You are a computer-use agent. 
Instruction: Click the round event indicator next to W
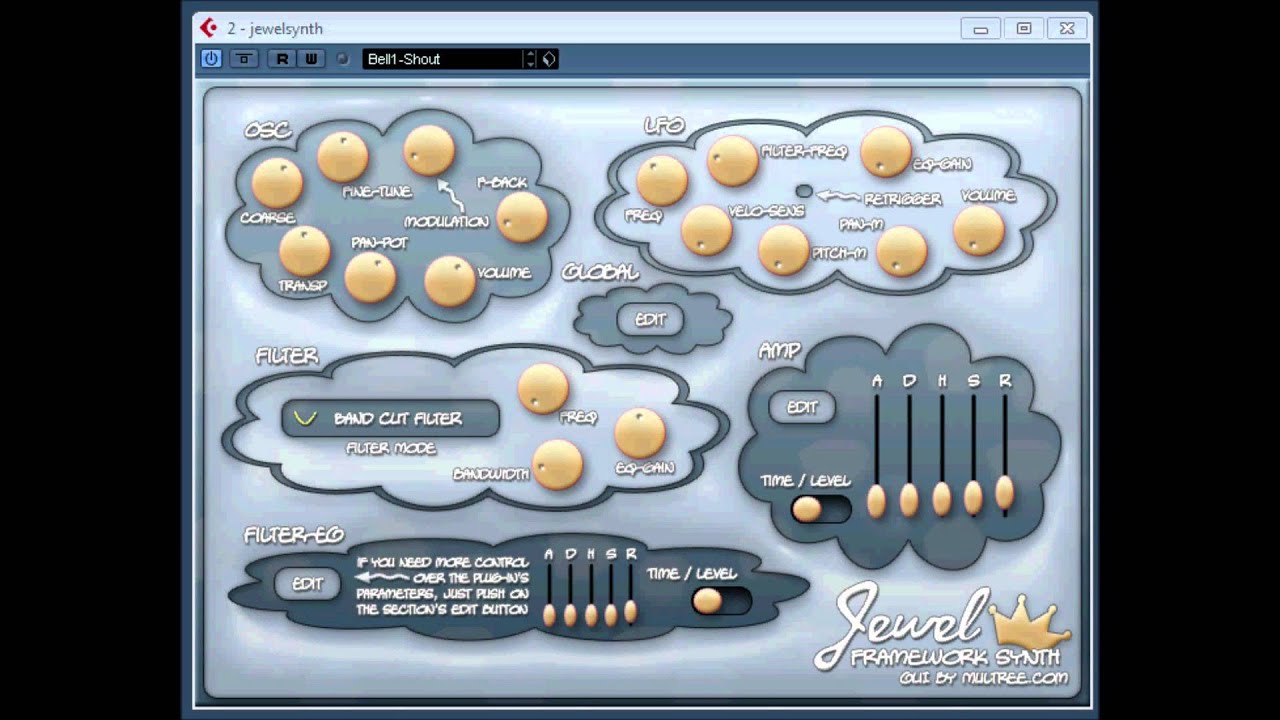pos(342,59)
